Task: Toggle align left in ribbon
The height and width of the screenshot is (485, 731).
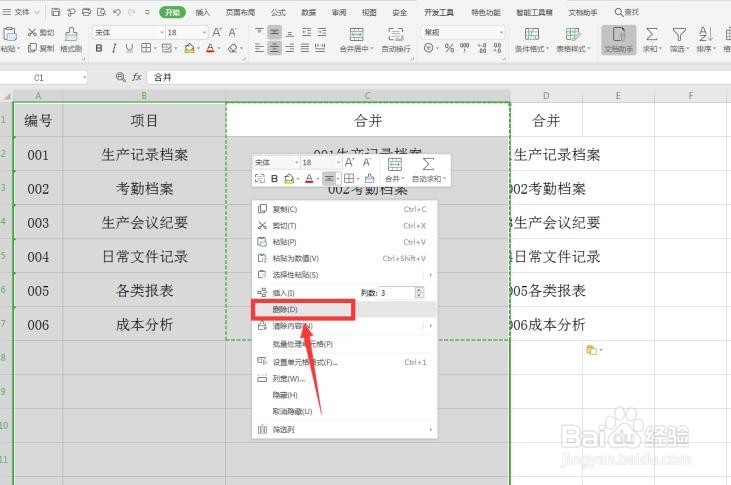Action: [260, 48]
